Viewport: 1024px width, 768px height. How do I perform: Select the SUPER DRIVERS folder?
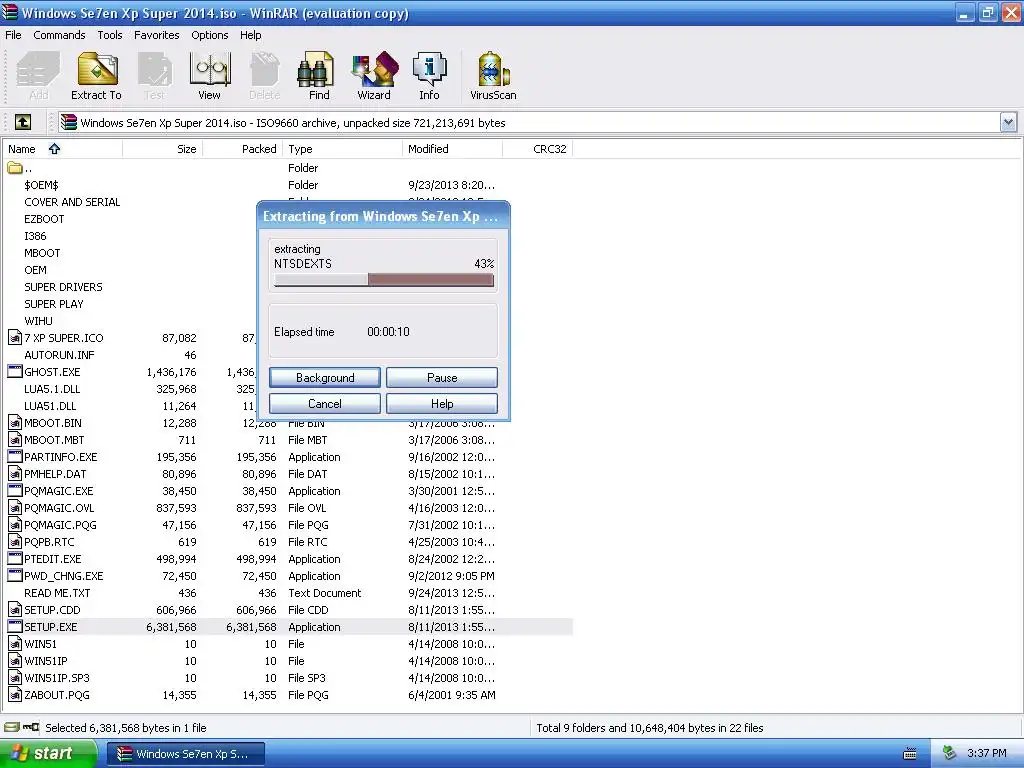[x=63, y=287]
